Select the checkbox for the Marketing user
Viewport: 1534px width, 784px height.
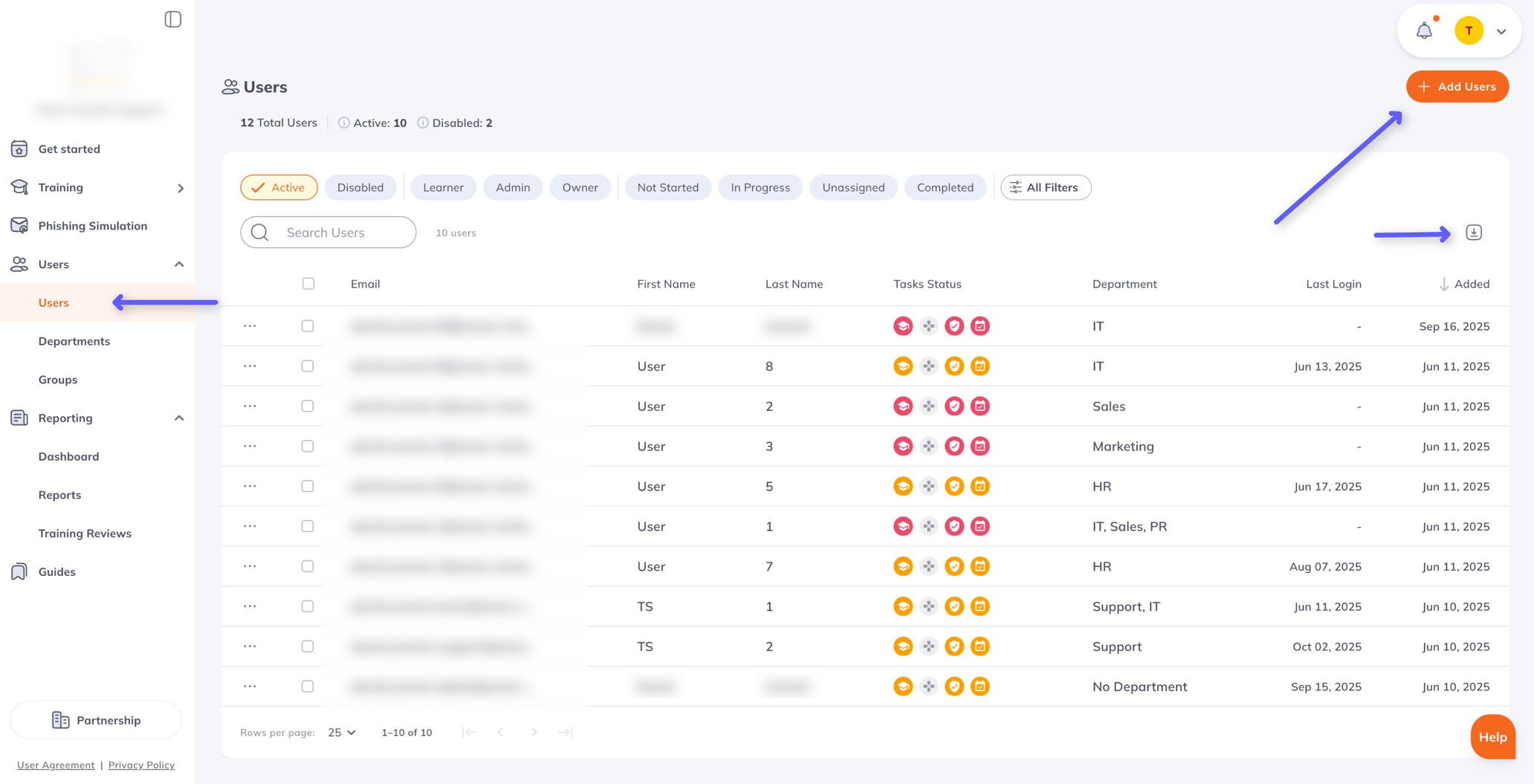pos(308,447)
